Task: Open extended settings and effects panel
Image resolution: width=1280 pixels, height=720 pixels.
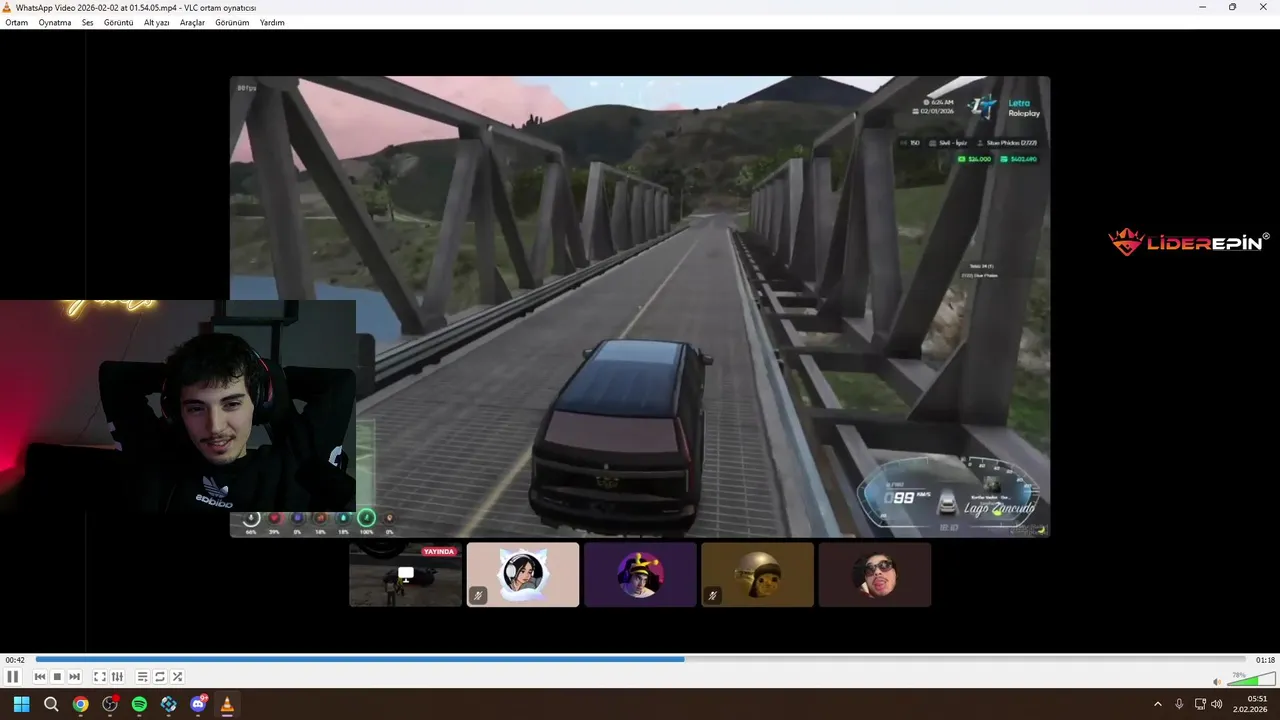Action: click(117, 677)
